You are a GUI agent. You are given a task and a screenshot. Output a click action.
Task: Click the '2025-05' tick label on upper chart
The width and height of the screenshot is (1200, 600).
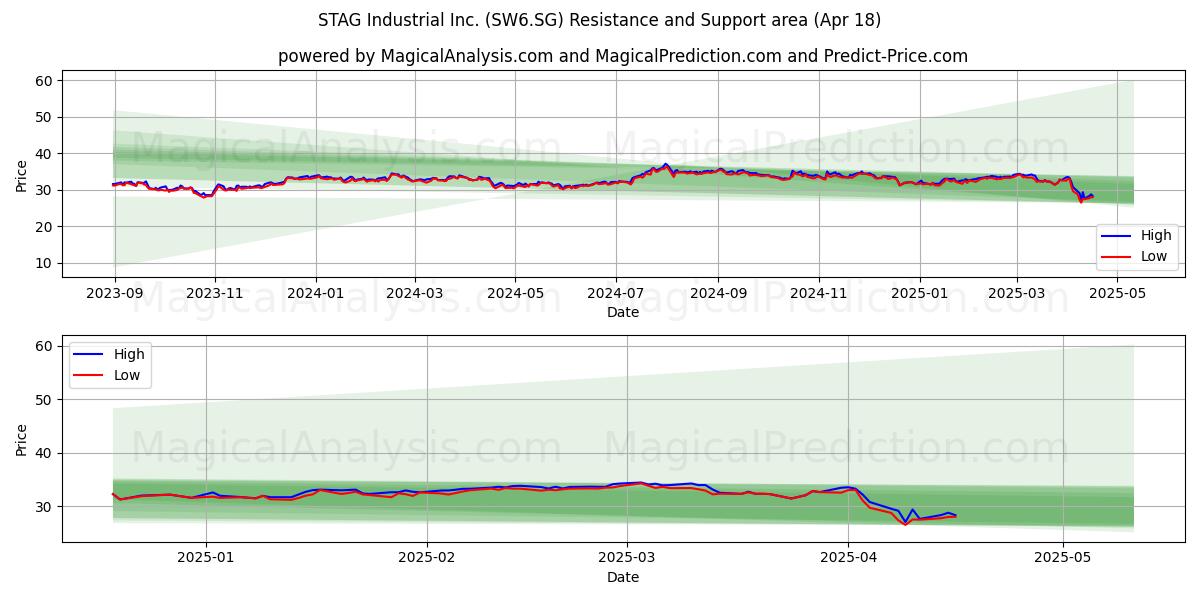click(1116, 294)
